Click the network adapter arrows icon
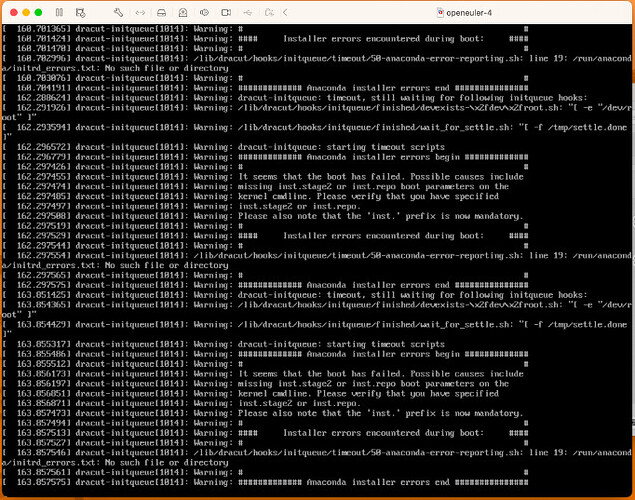Viewport: 635px width, 500px height. pyautogui.click(x=141, y=13)
